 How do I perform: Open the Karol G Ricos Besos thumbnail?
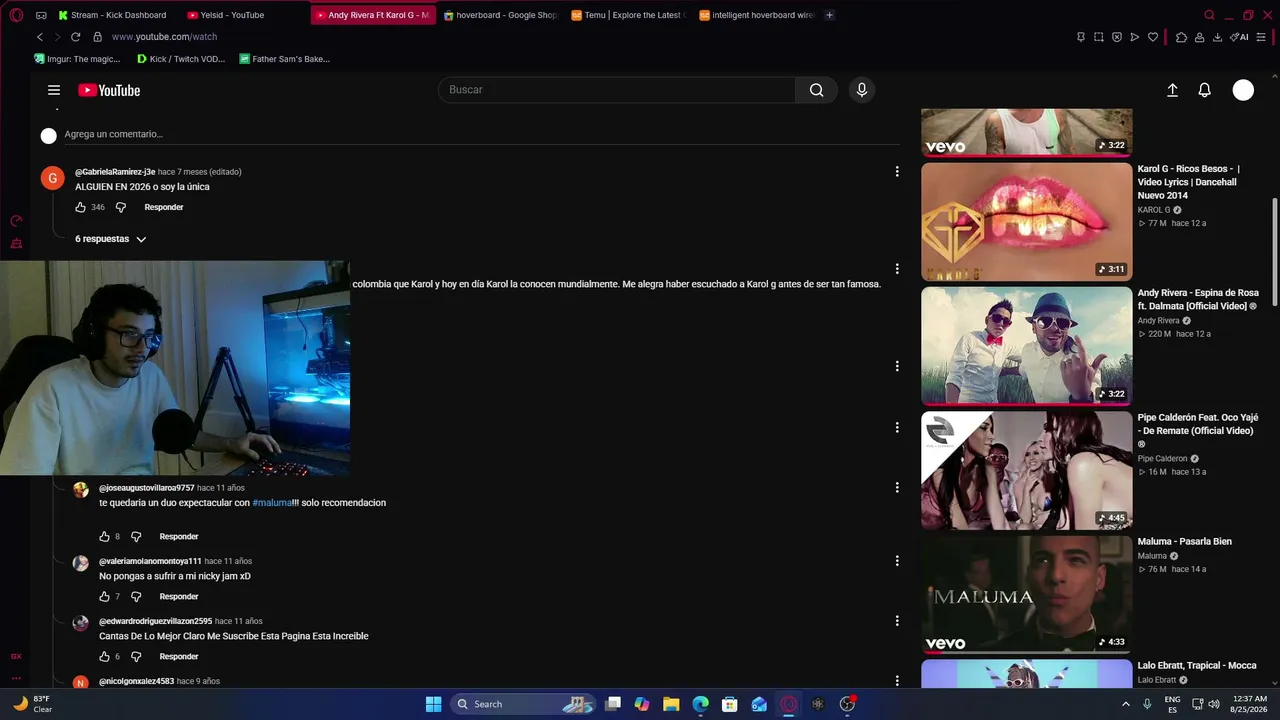[x=1027, y=221]
